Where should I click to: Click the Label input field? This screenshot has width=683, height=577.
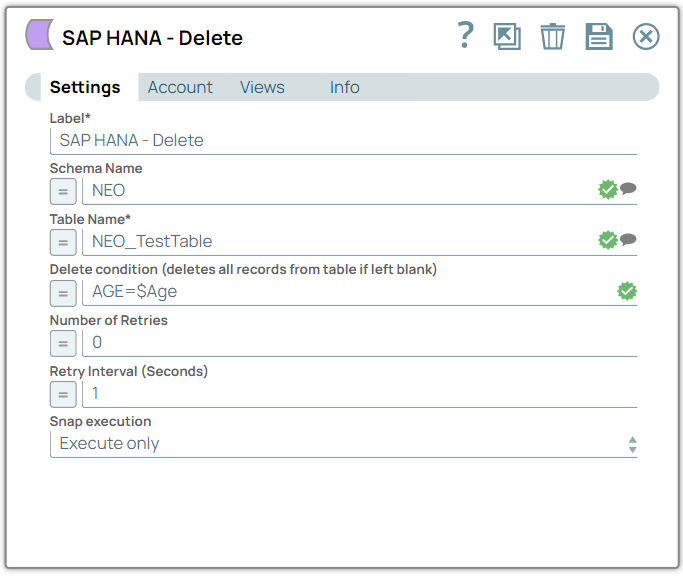pyautogui.click(x=344, y=141)
